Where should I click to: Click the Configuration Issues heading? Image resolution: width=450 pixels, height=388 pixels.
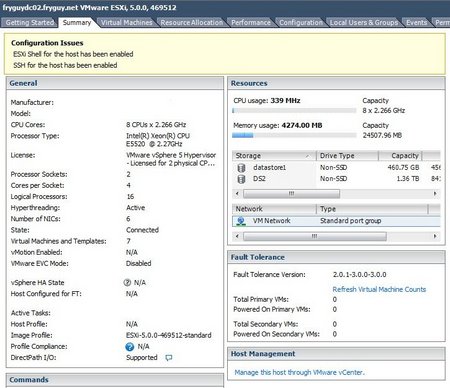pos(47,43)
